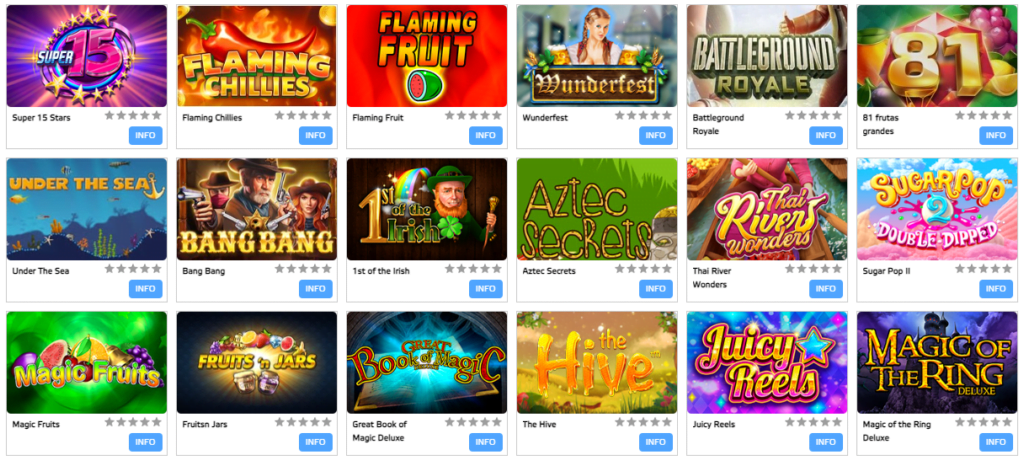This screenshot has width=1024, height=460.
Task: Rate The Hive with the first star
Action: [x=620, y=422]
